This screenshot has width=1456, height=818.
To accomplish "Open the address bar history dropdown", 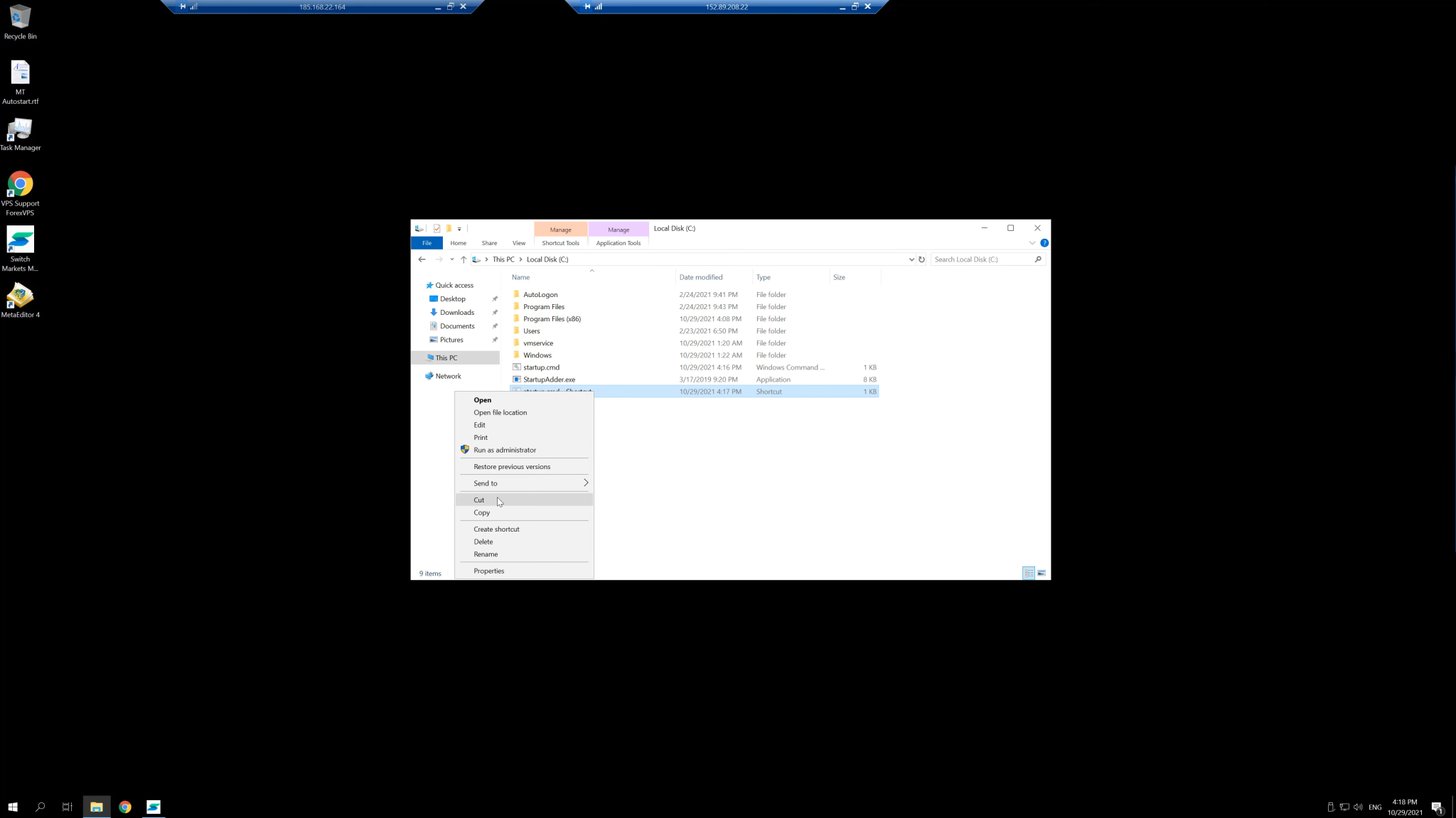I will coord(911,259).
